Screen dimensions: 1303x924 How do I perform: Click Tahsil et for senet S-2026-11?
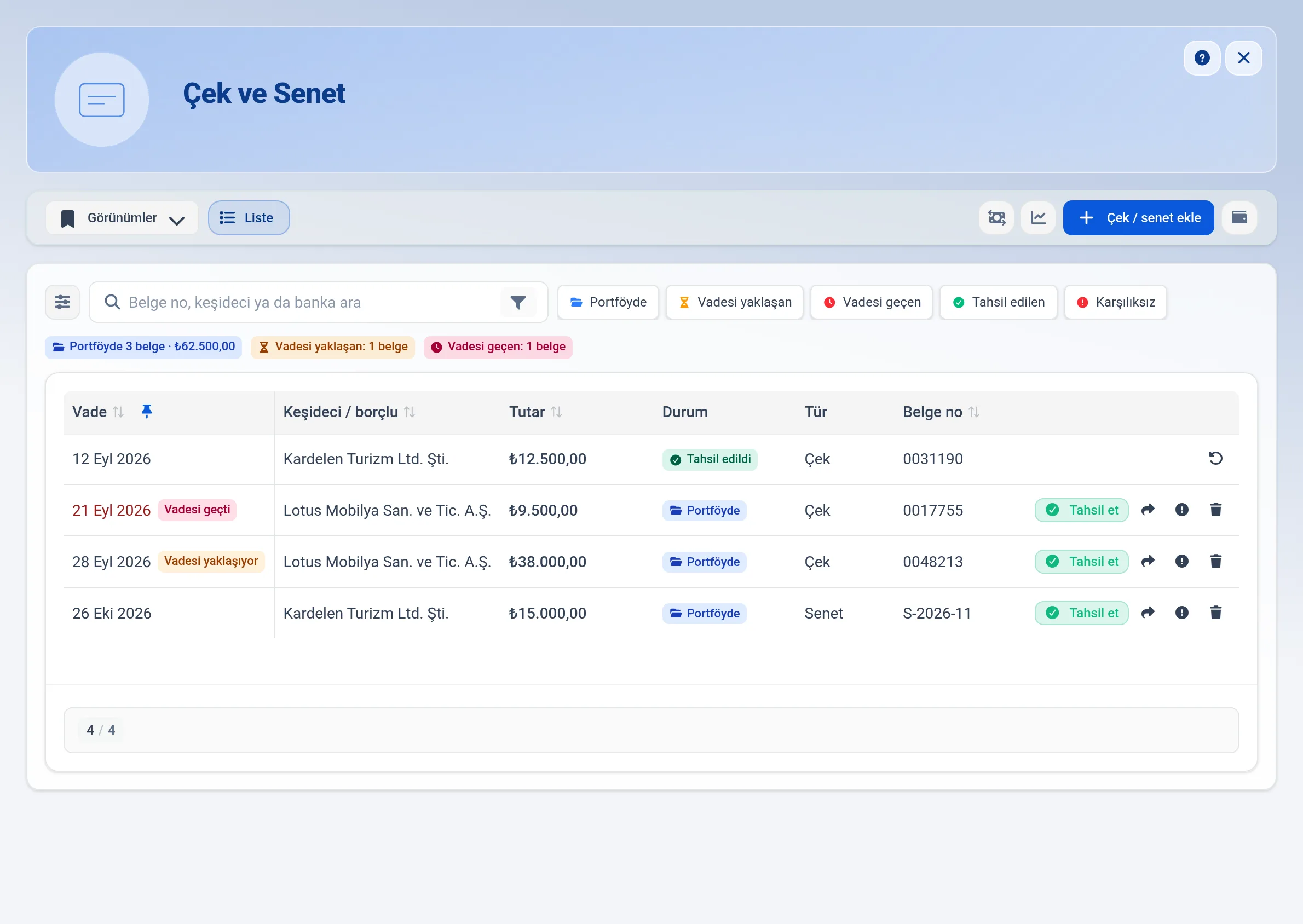[1082, 613]
